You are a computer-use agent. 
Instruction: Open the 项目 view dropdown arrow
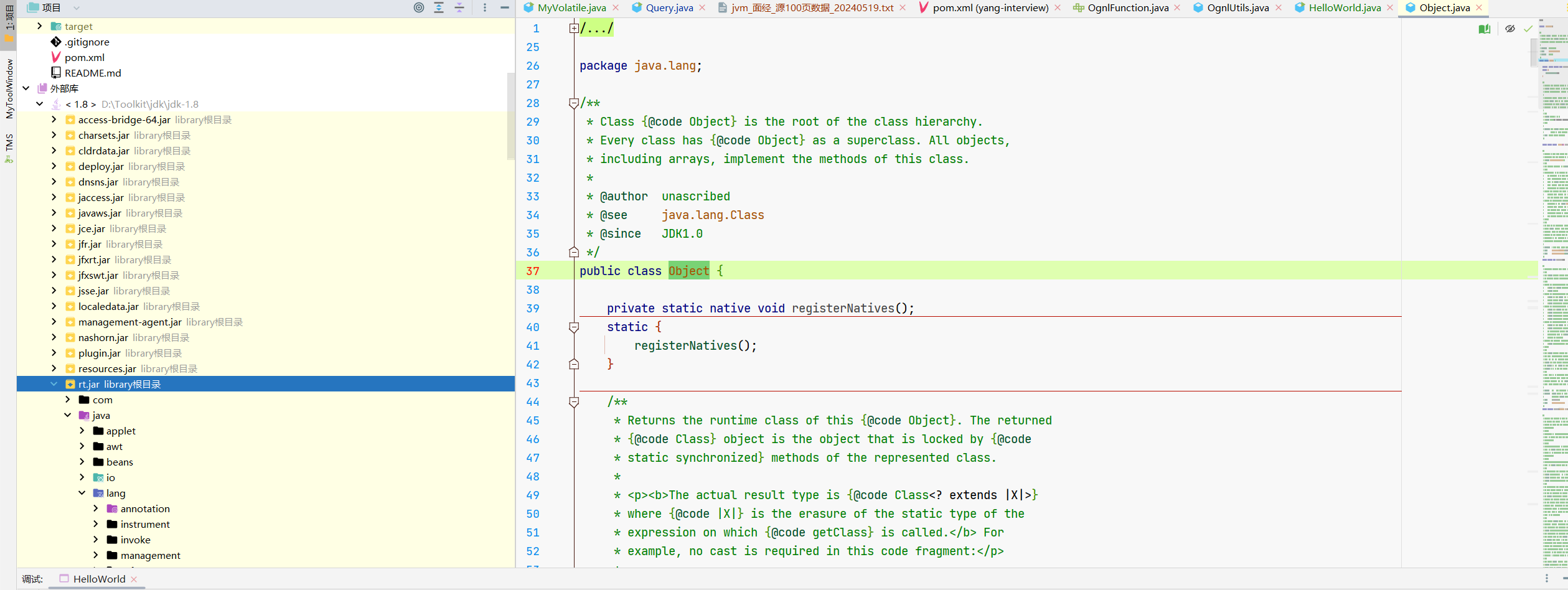[x=77, y=8]
